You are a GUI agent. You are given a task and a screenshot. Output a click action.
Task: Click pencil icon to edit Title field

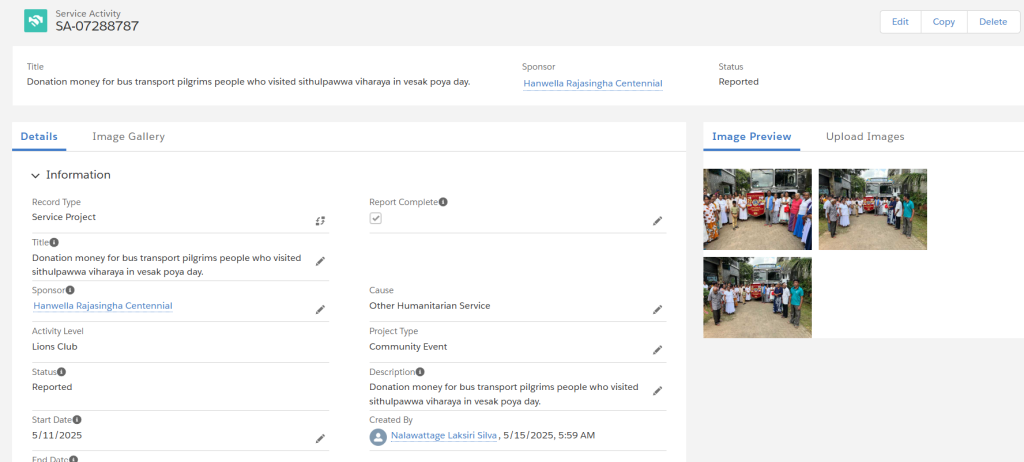tap(320, 261)
